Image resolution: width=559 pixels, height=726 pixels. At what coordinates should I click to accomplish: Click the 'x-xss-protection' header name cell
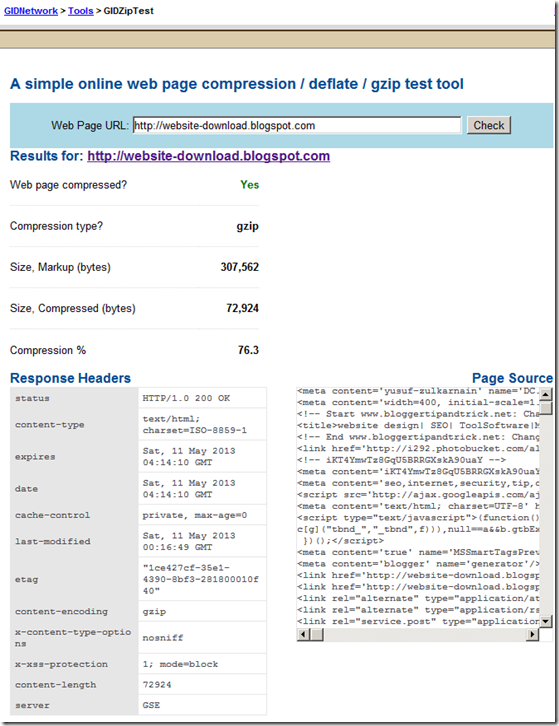click(74, 664)
